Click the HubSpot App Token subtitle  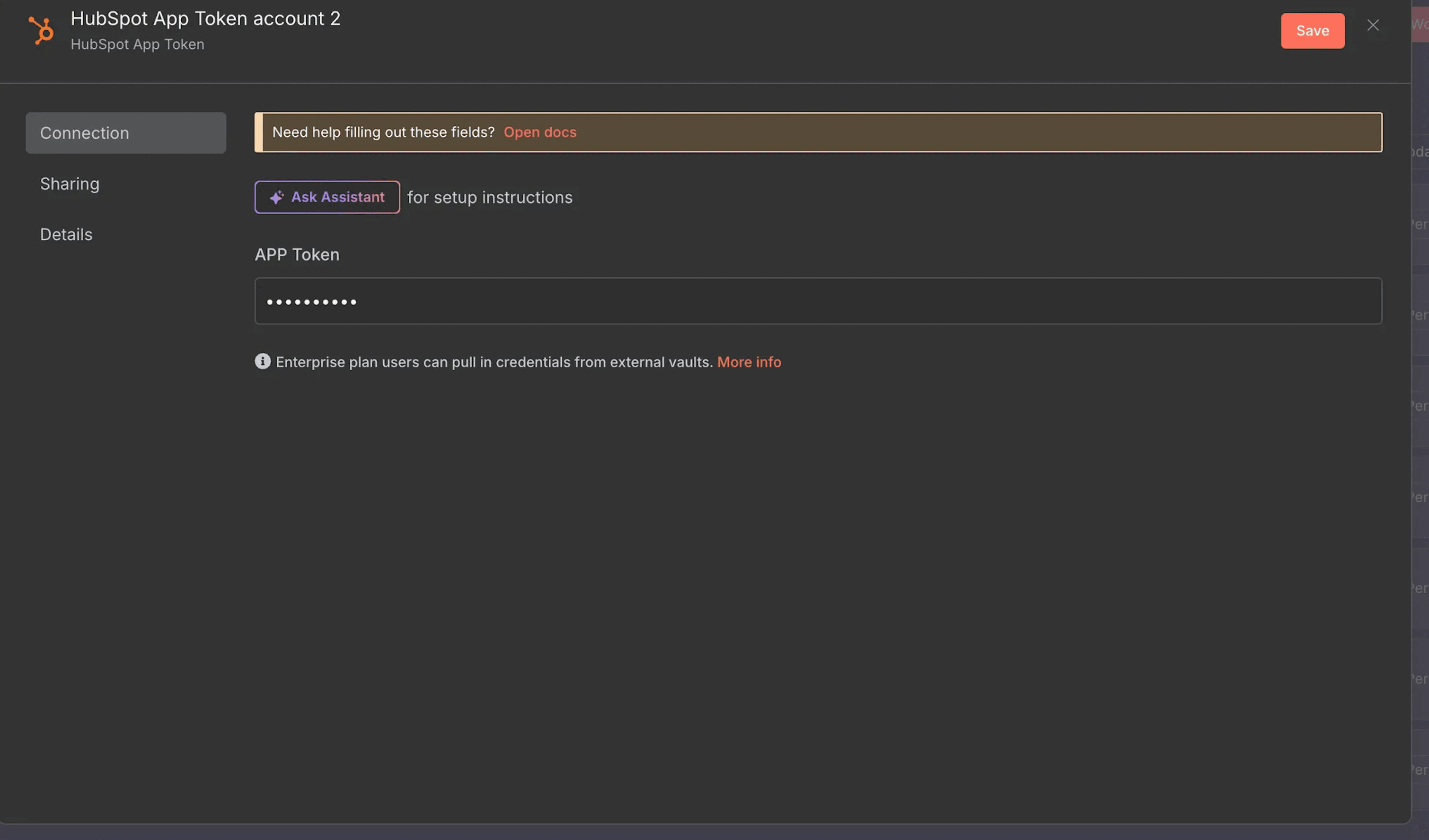(137, 44)
